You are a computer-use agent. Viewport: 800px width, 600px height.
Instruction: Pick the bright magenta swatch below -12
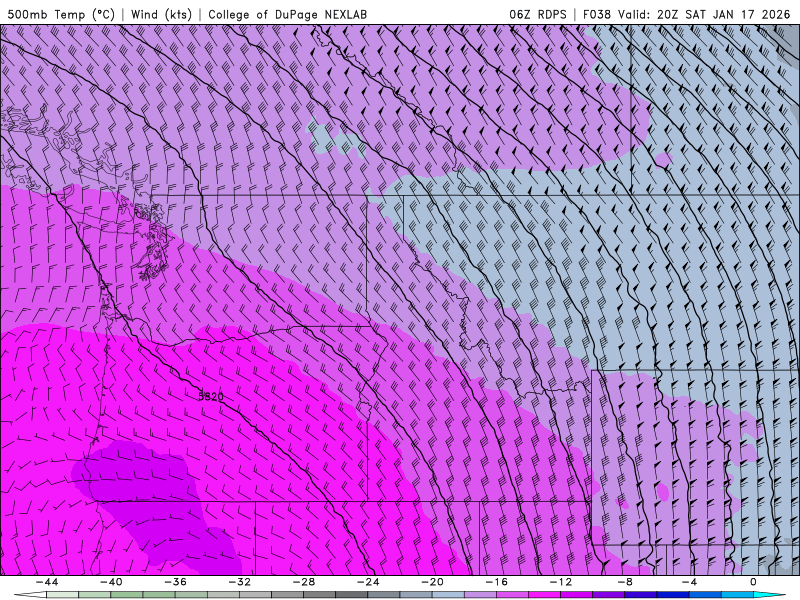pyautogui.click(x=544, y=595)
